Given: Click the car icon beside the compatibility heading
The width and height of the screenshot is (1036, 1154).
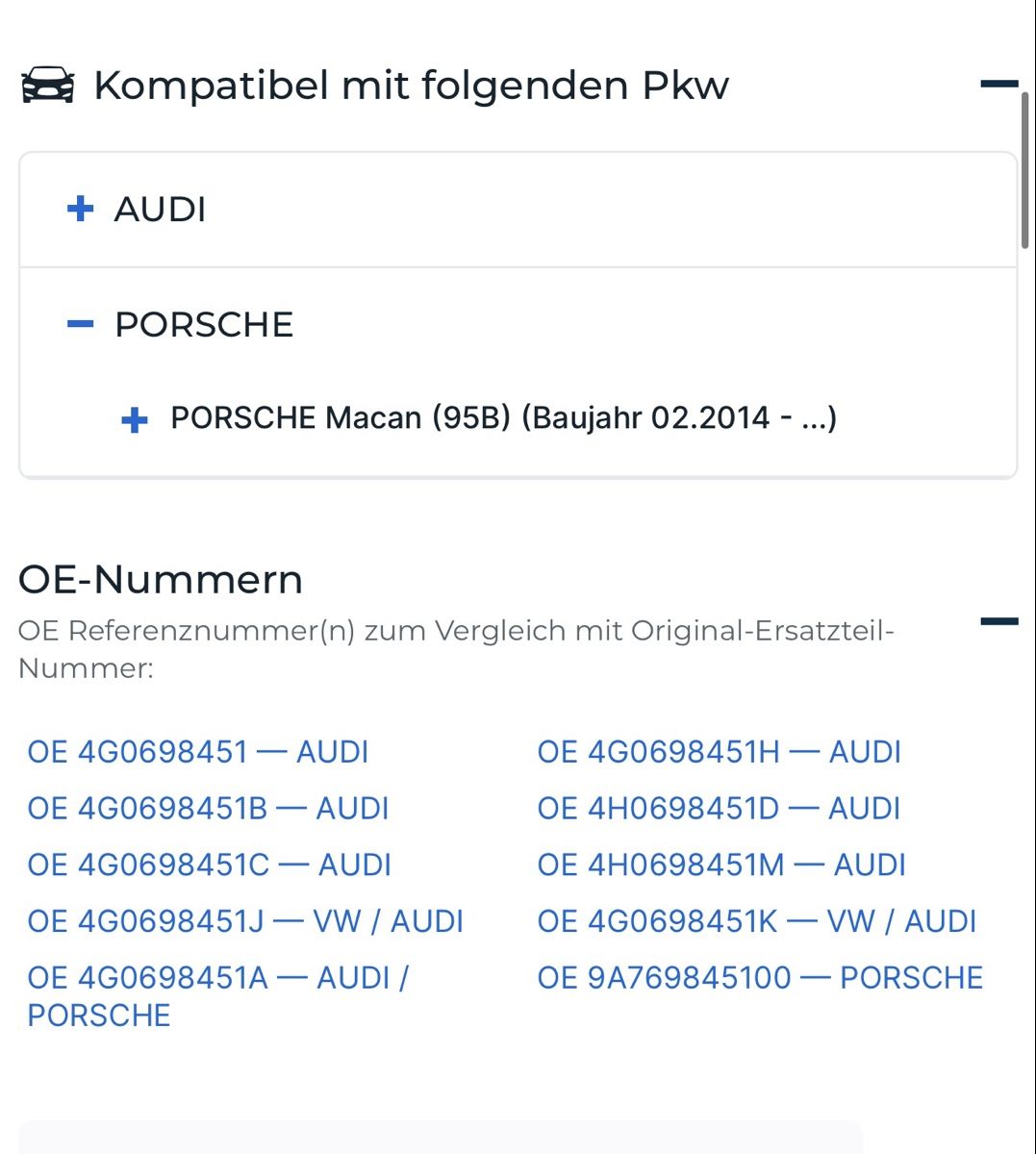Looking at the screenshot, I should (x=47, y=86).
